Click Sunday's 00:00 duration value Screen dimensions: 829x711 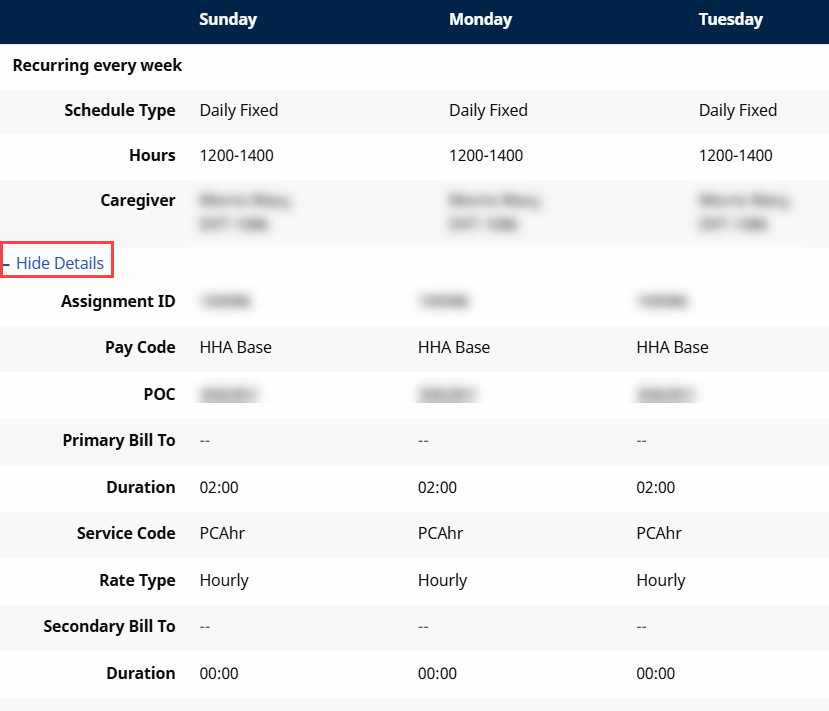tap(219, 673)
